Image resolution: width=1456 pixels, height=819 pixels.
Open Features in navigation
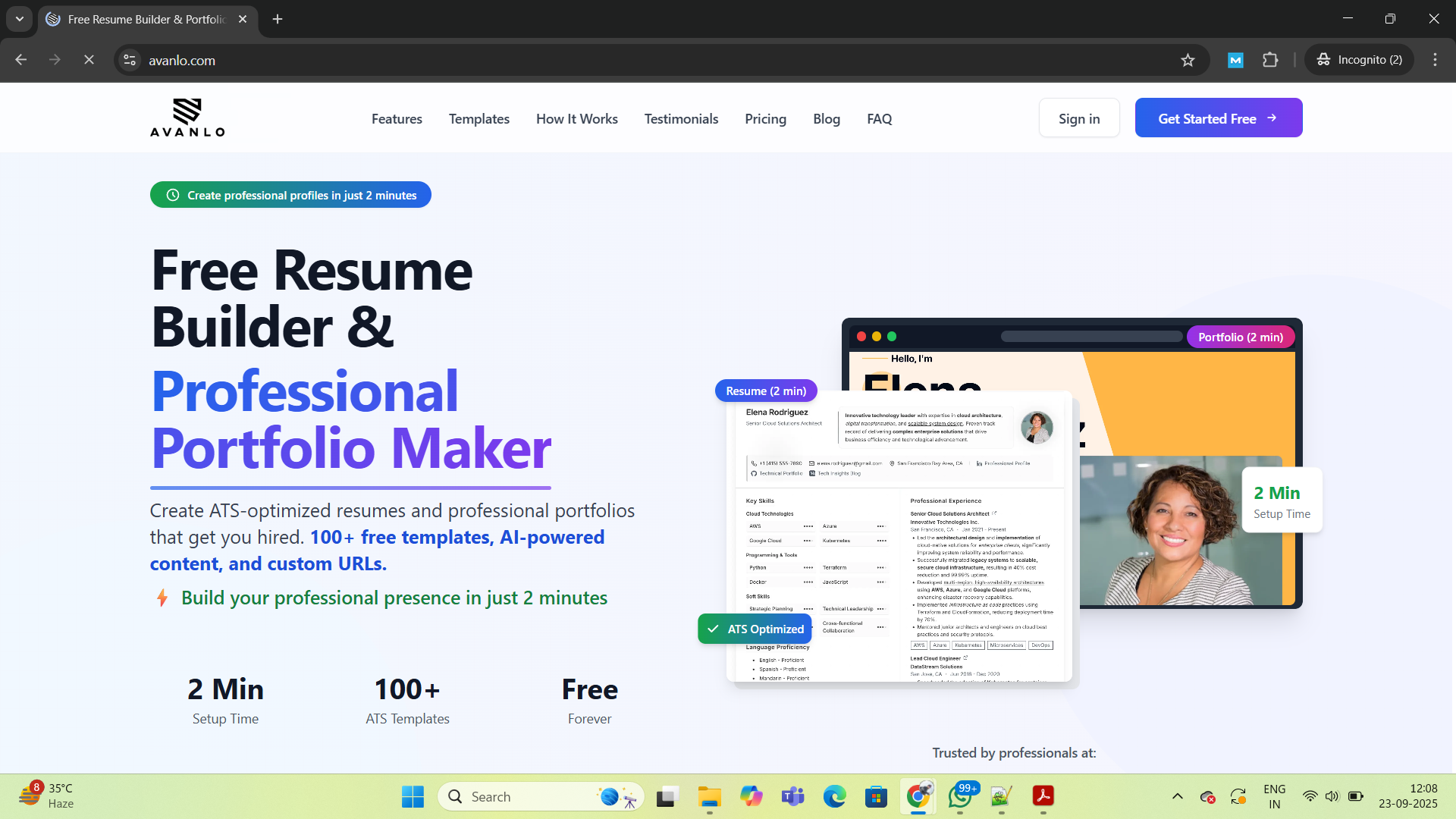pos(397,119)
